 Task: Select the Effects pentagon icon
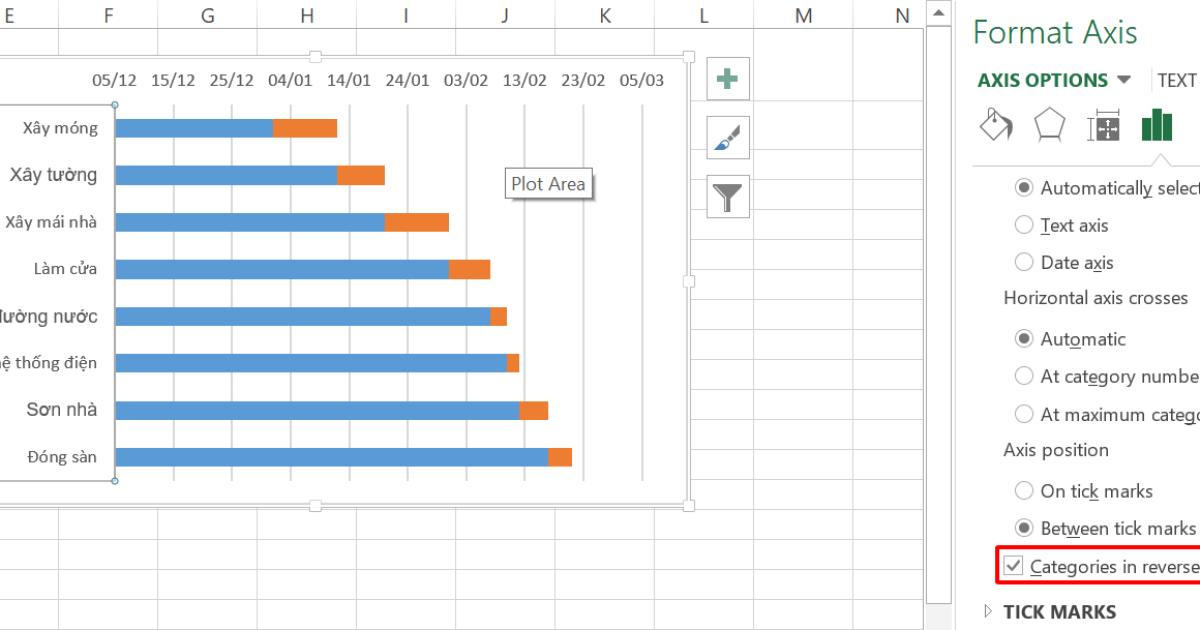tap(1049, 124)
